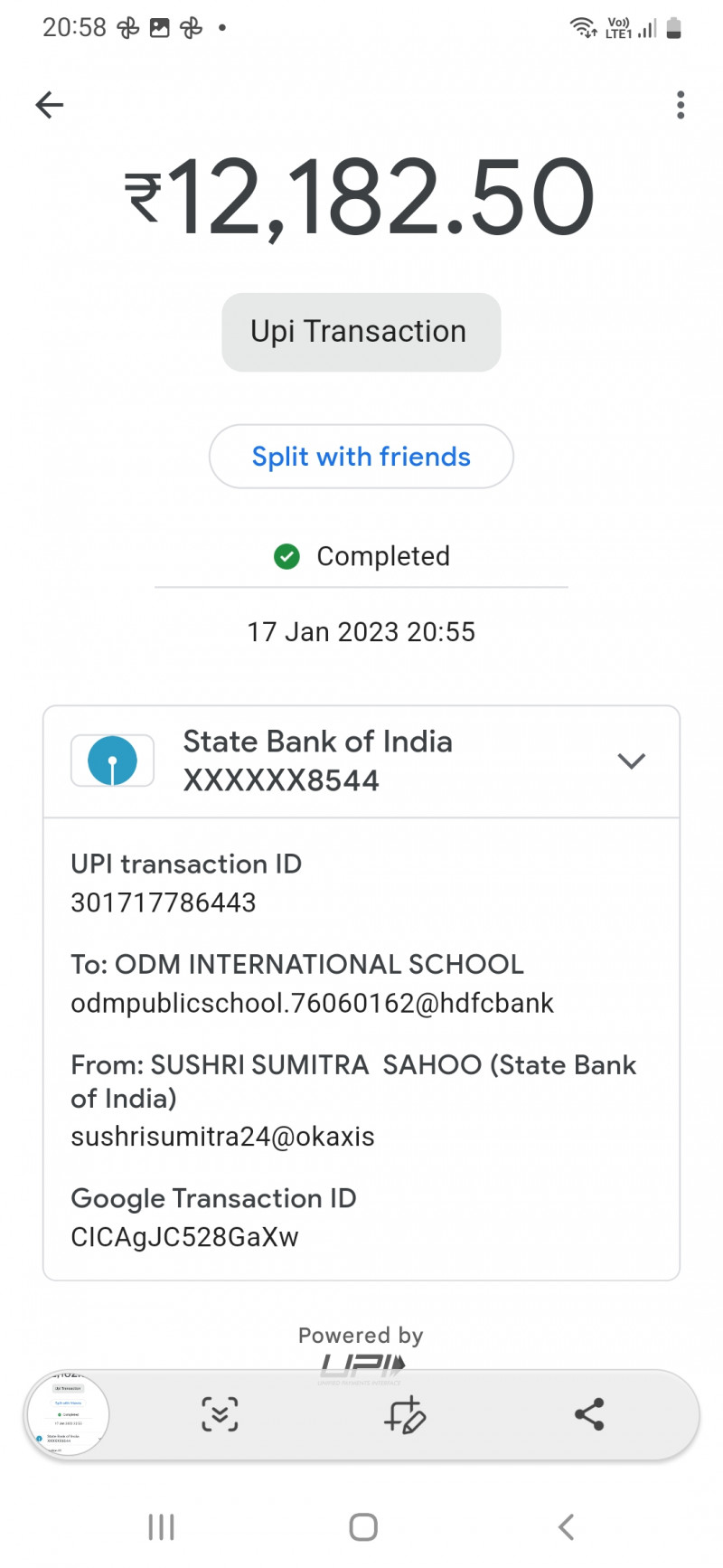This screenshot has height=1568, width=723.
Task: Tap the crop and edit screenshot icon
Action: [x=404, y=1414]
